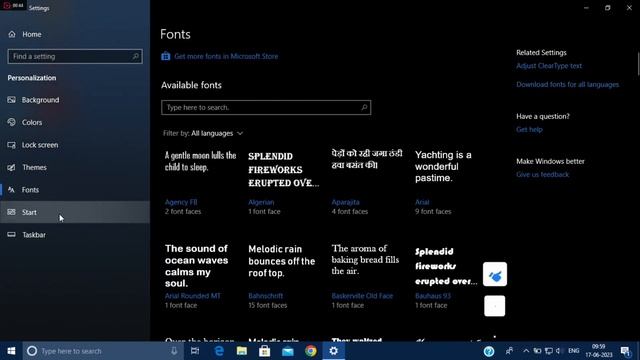640x360 pixels.
Task: Click the Settings gear in taskbar
Action: point(333,351)
